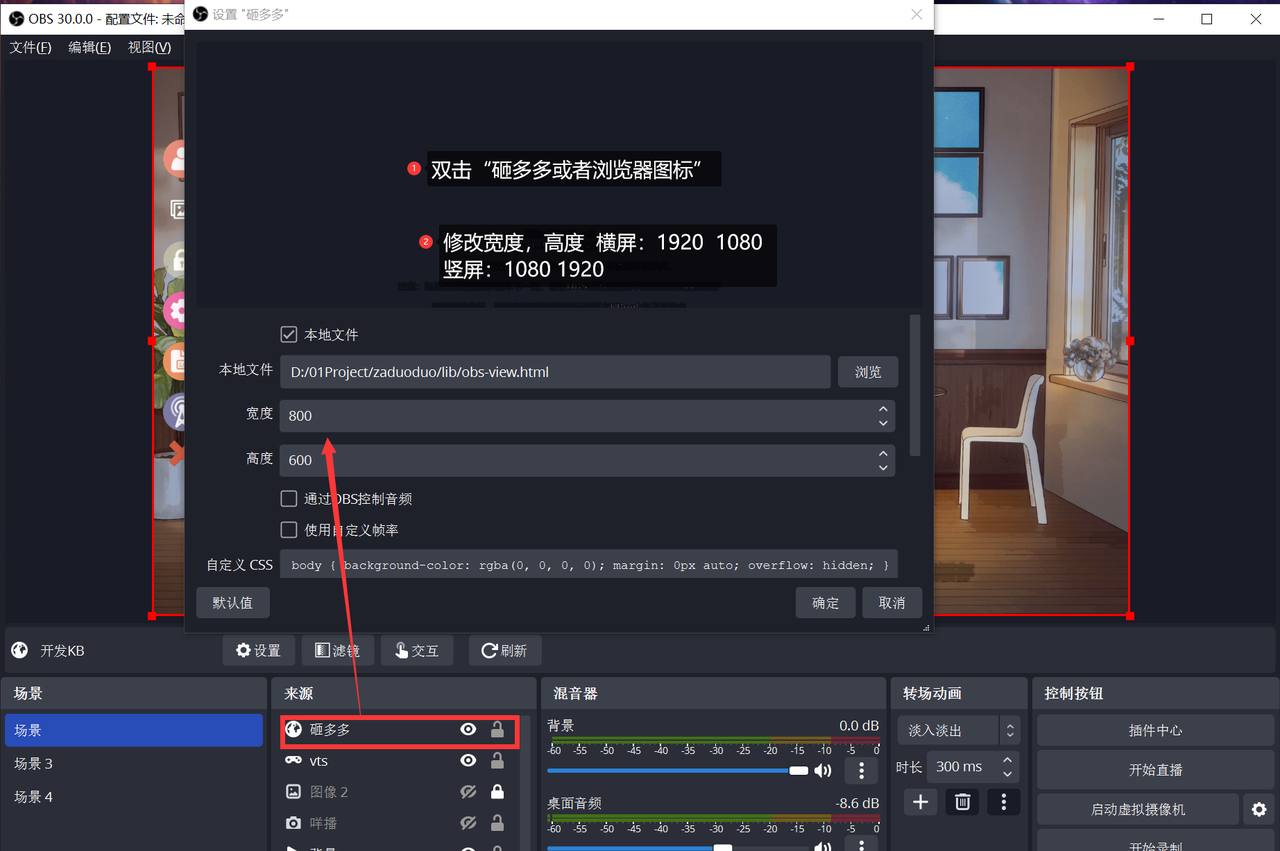
Task: Select the vts source row
Action: tap(400, 761)
